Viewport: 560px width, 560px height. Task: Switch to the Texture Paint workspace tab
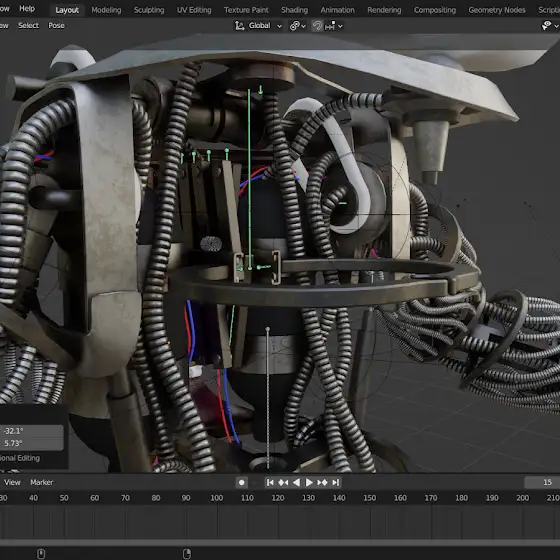(x=246, y=10)
